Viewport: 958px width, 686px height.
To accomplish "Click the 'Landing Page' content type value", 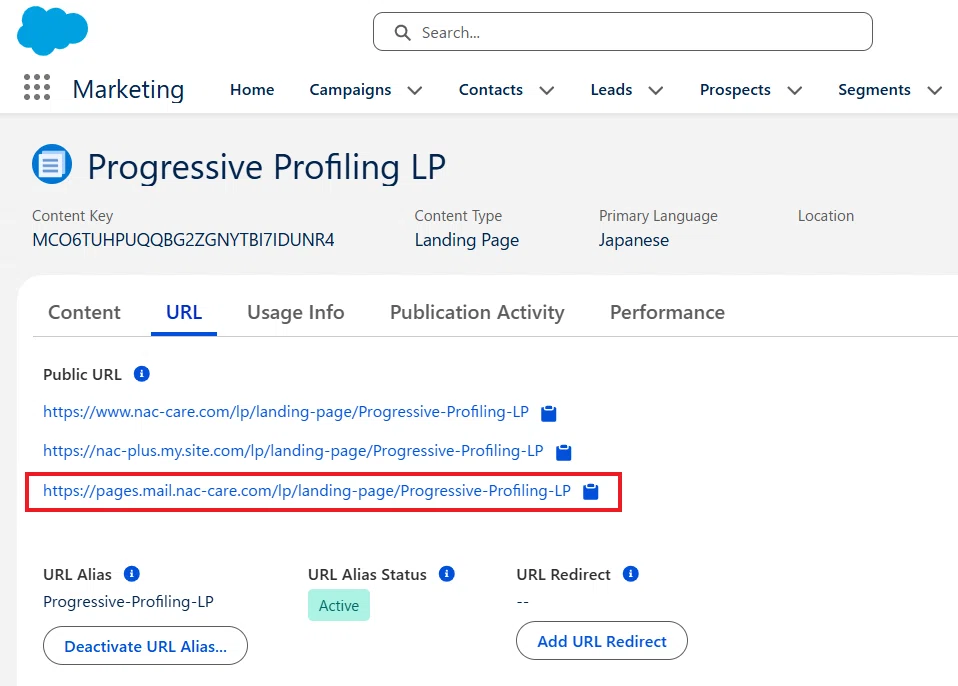I will tap(467, 240).
